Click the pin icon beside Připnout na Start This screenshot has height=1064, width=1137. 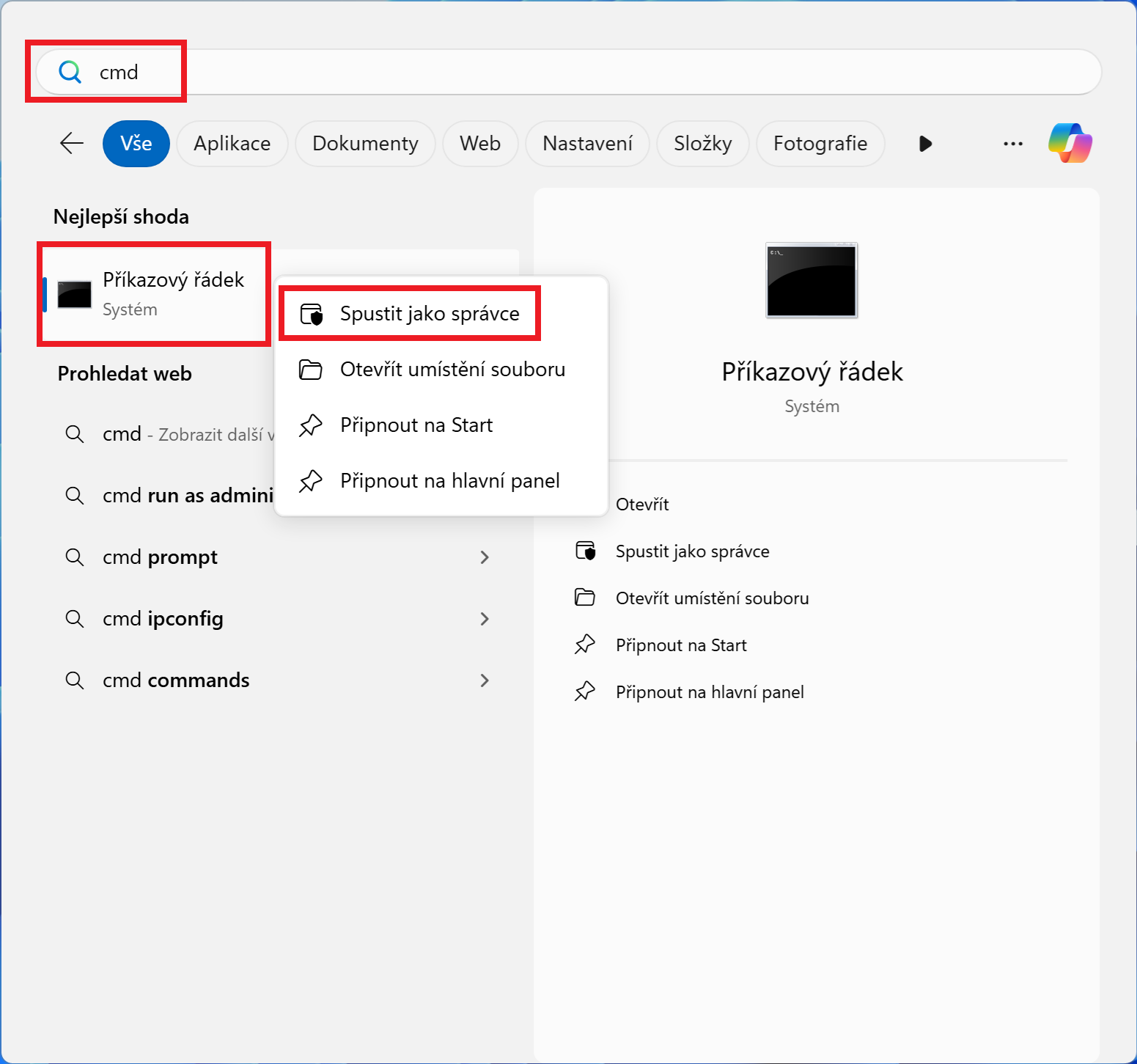[311, 425]
